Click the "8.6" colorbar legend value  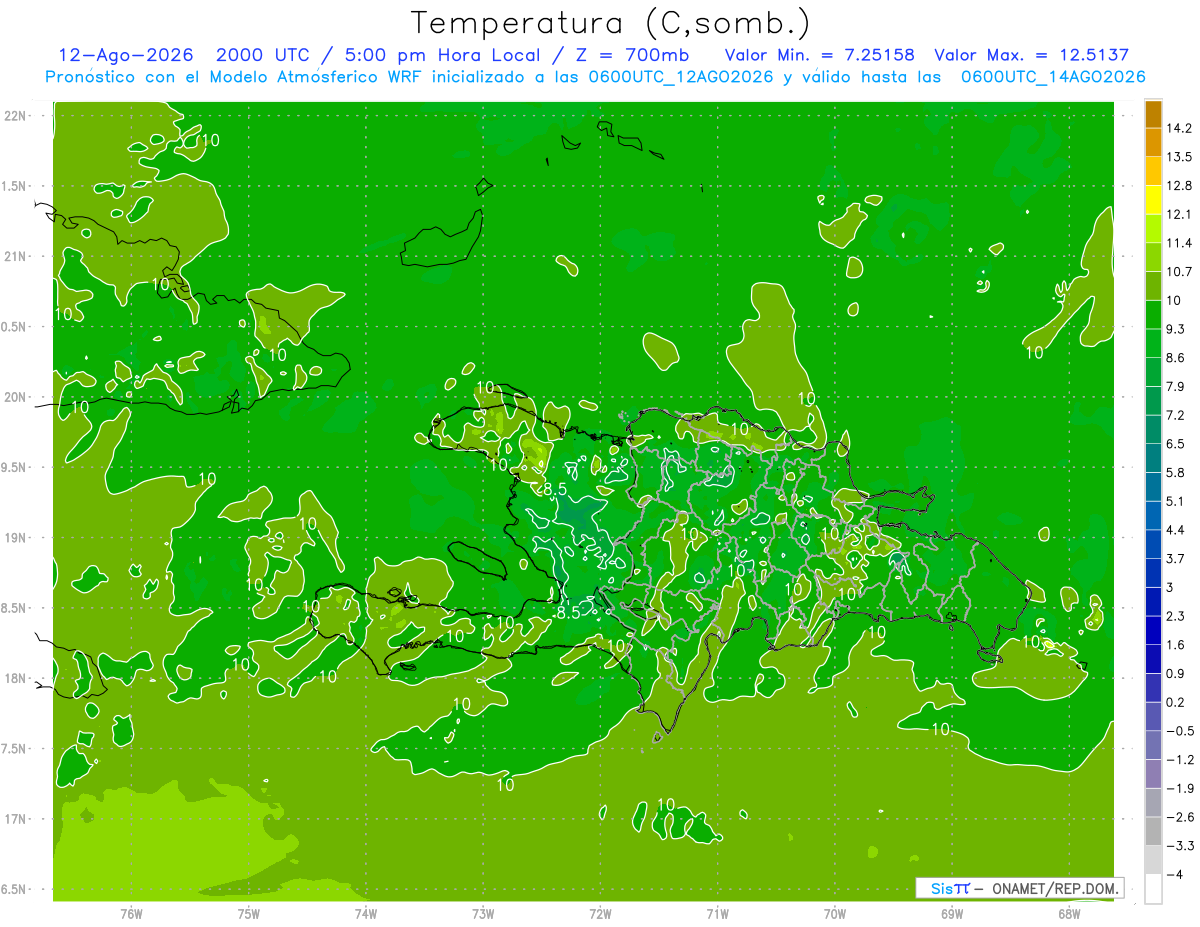click(1176, 358)
